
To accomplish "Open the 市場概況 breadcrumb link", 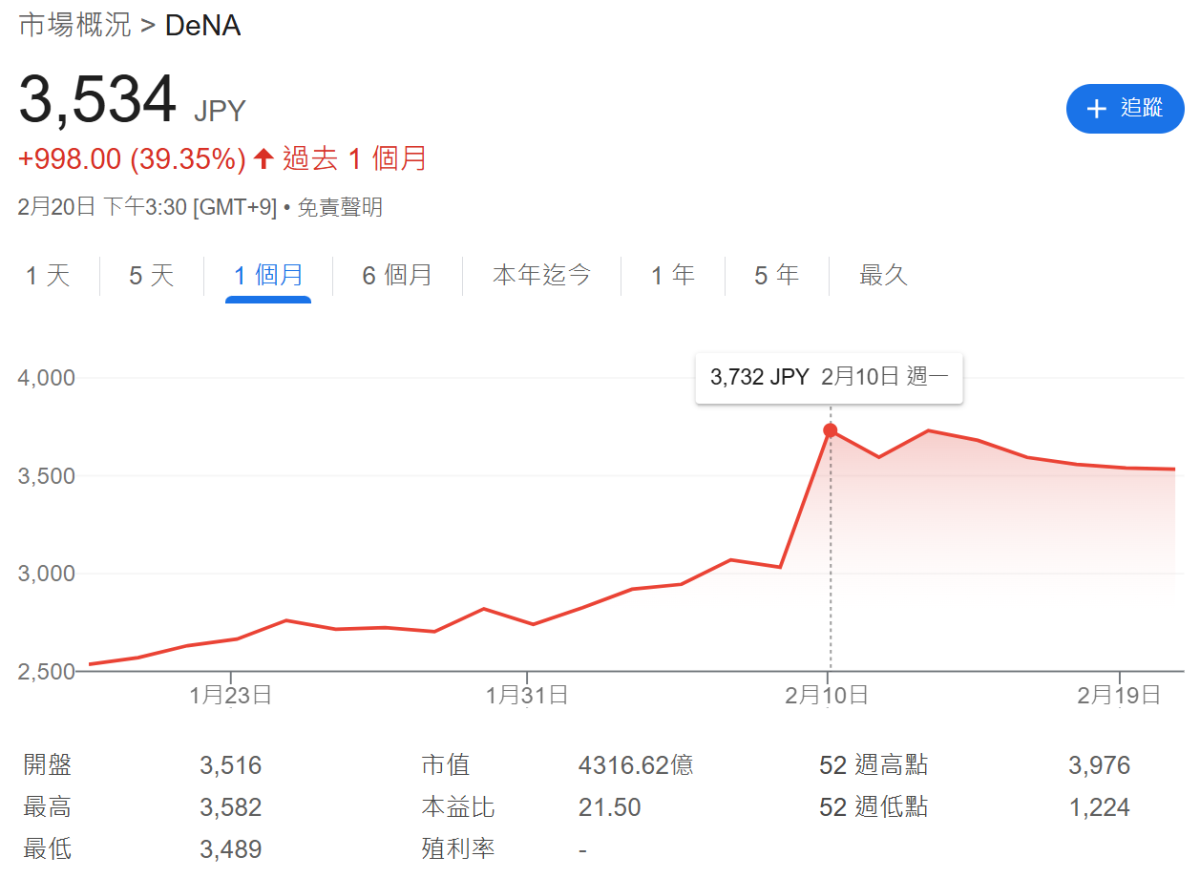I will pyautogui.click(x=75, y=25).
